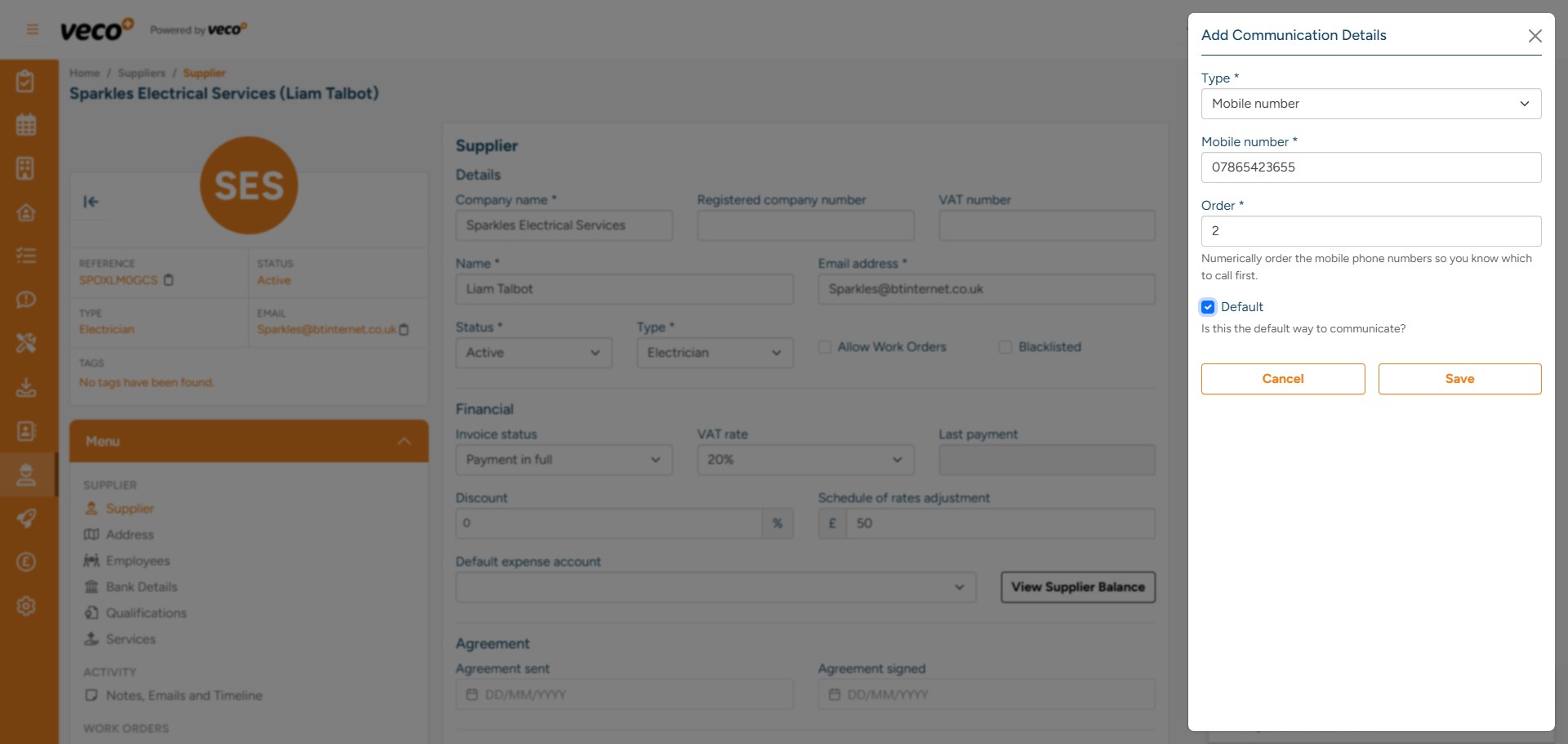Click the Discount percentage field
The height and width of the screenshot is (744, 1568).
[608, 523]
